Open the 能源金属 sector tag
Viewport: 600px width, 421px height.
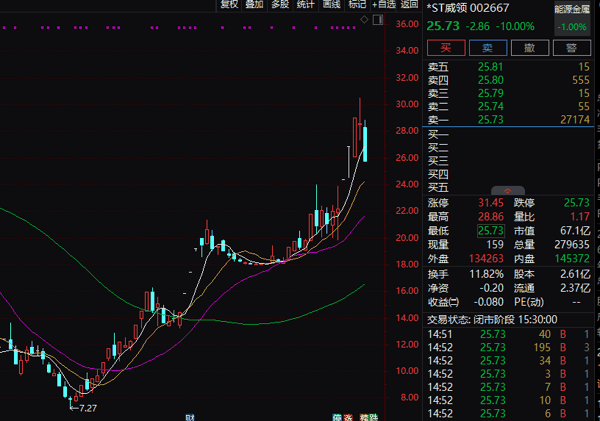click(572, 9)
